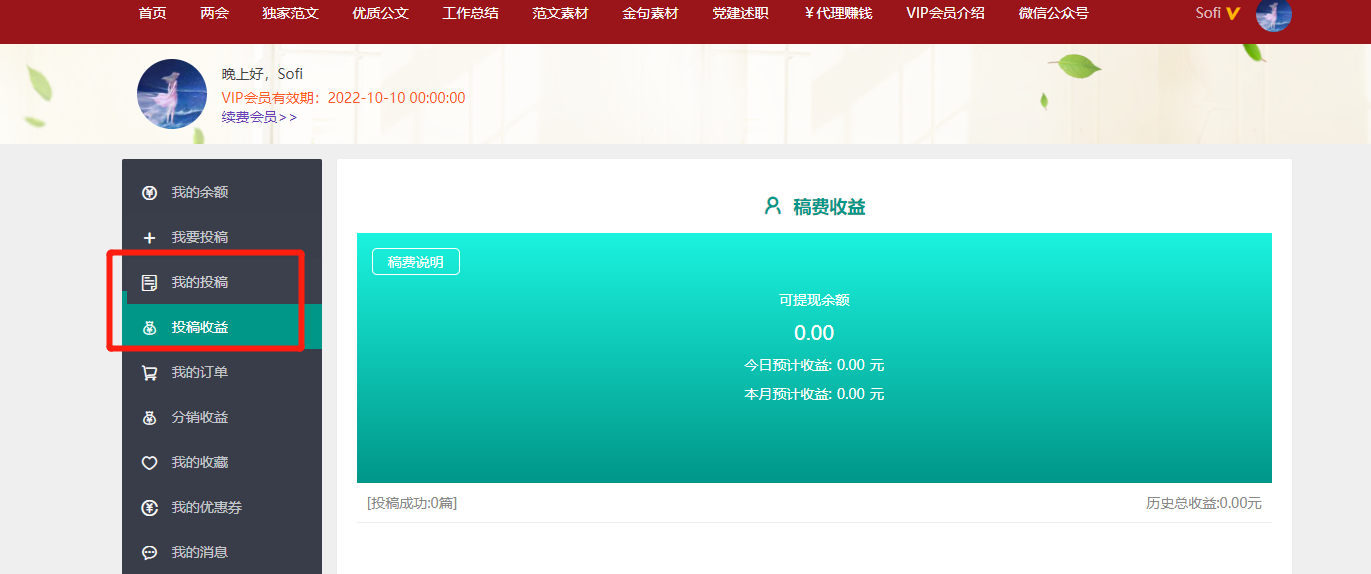The image size is (1371, 574).
Task: Click the gold VIP badge next to Sofi
Action: [1233, 14]
